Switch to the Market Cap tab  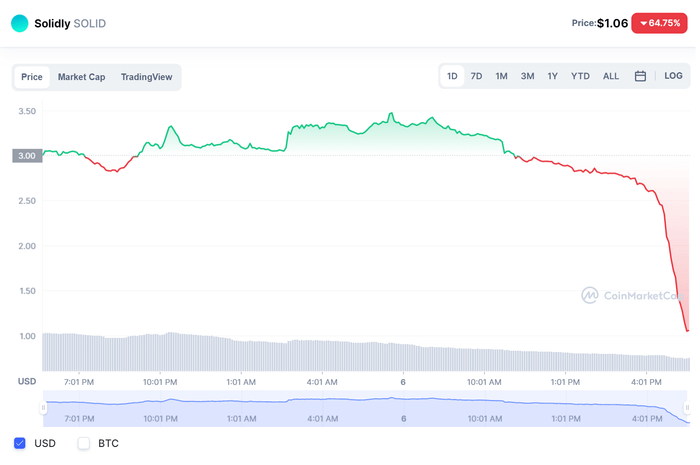click(81, 77)
